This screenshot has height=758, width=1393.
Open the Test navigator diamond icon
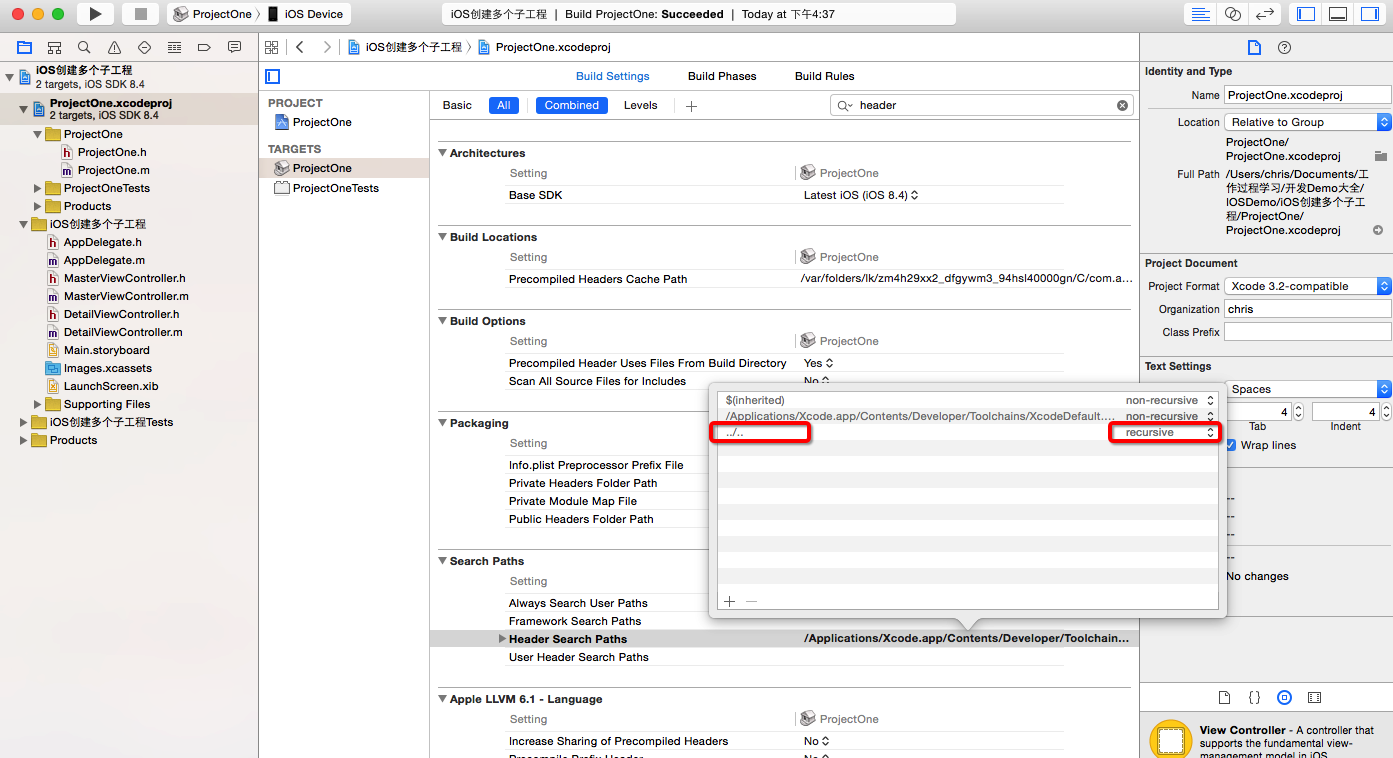(x=144, y=47)
